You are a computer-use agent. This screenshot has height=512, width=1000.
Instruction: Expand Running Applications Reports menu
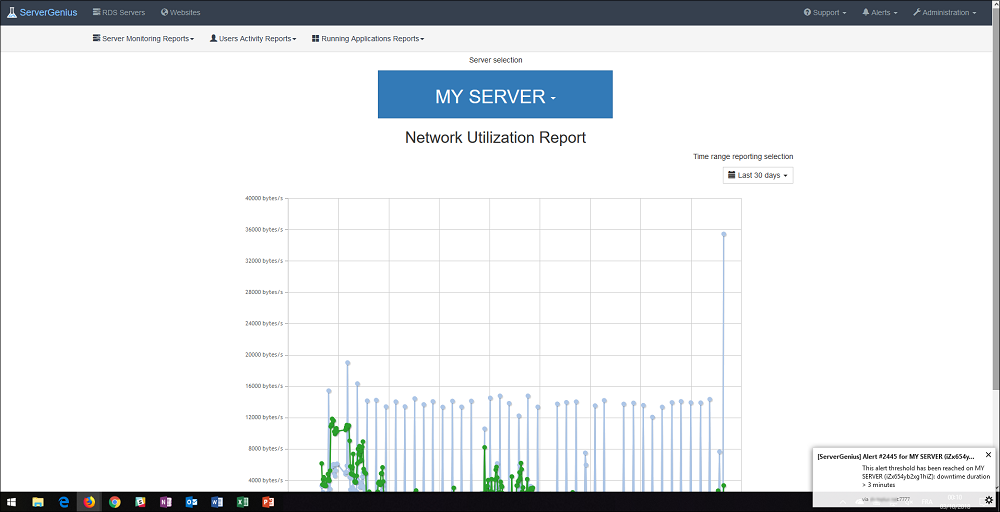coord(368,39)
